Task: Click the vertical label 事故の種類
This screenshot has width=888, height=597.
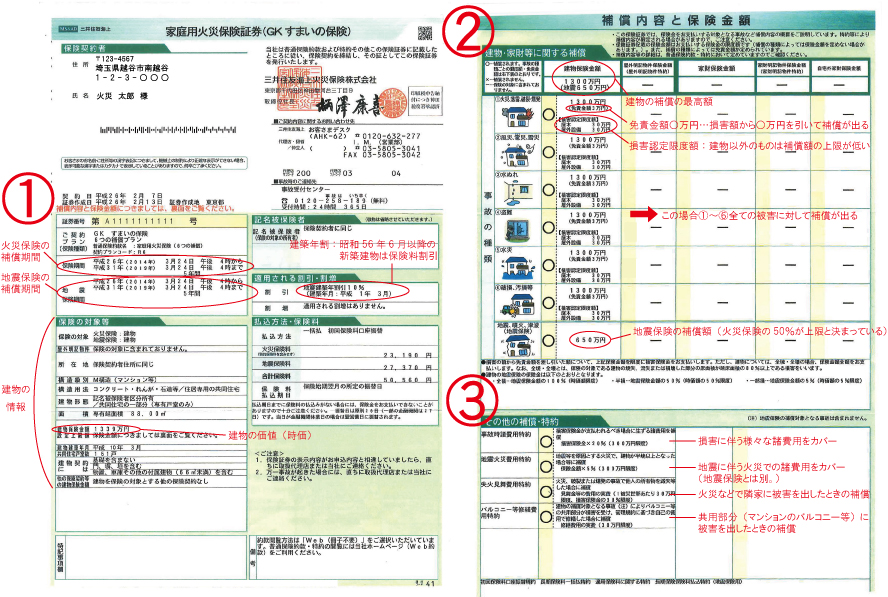Action: (x=488, y=227)
